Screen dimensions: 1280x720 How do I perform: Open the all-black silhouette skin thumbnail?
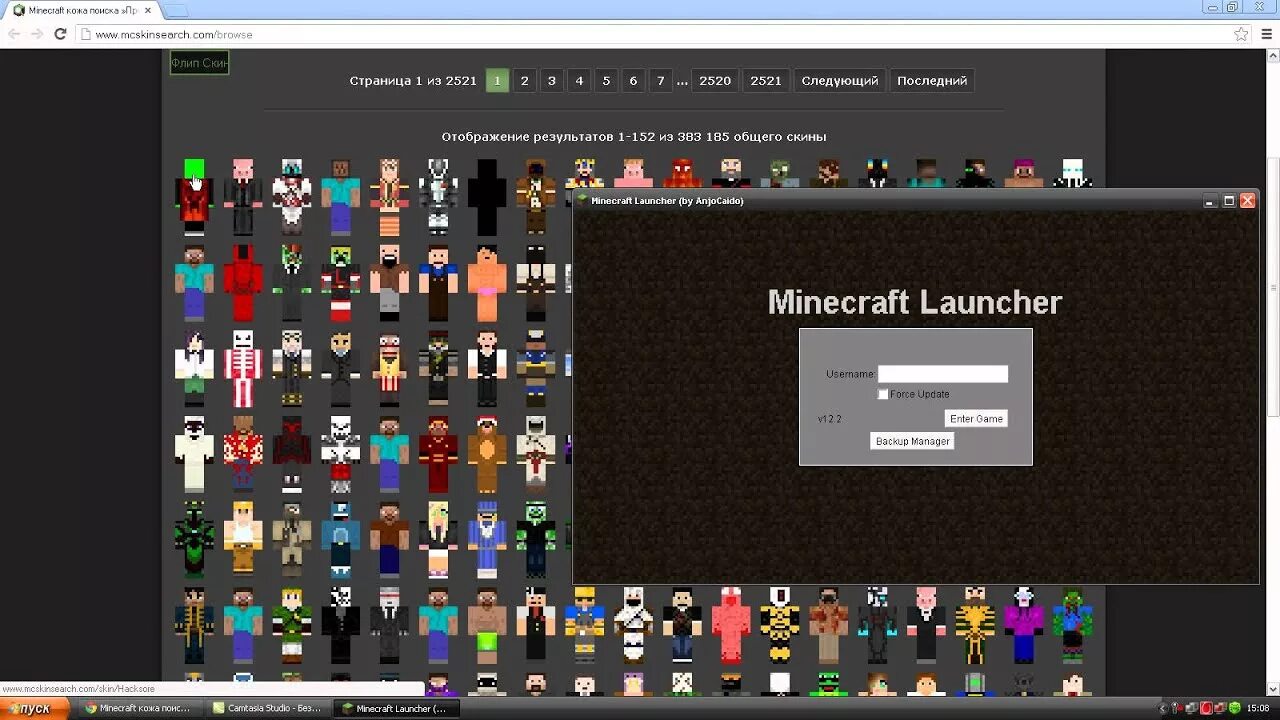[487, 197]
